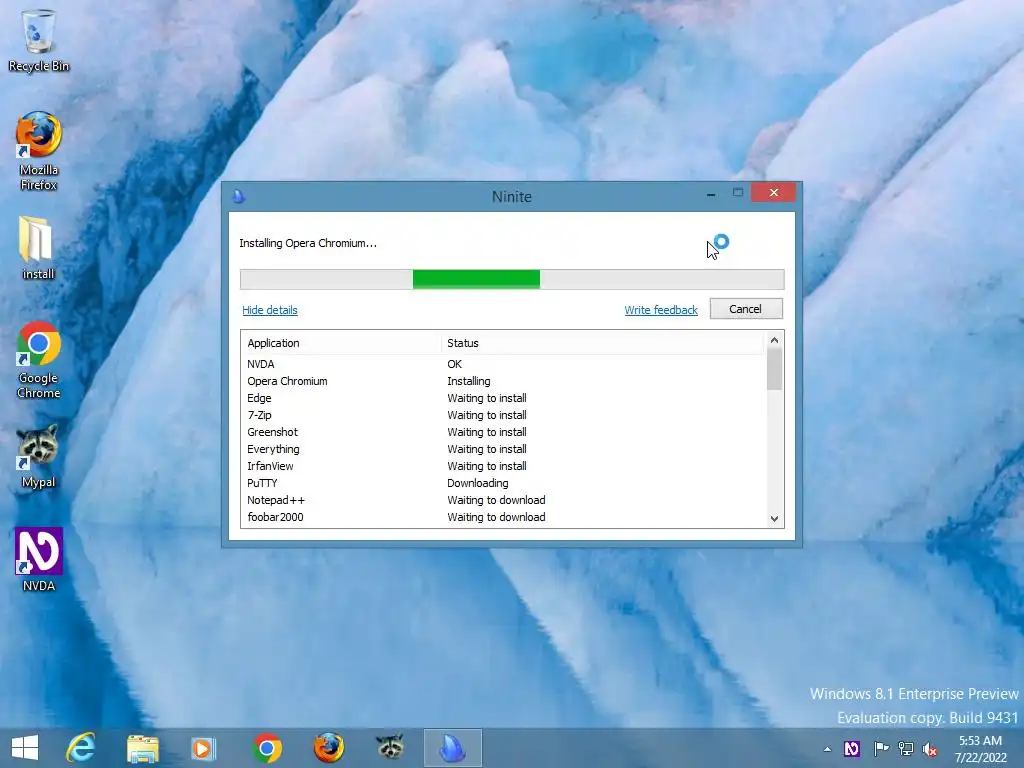Screen dimensions: 1024x768
Task: Select the Edge row
Action: (x=503, y=398)
